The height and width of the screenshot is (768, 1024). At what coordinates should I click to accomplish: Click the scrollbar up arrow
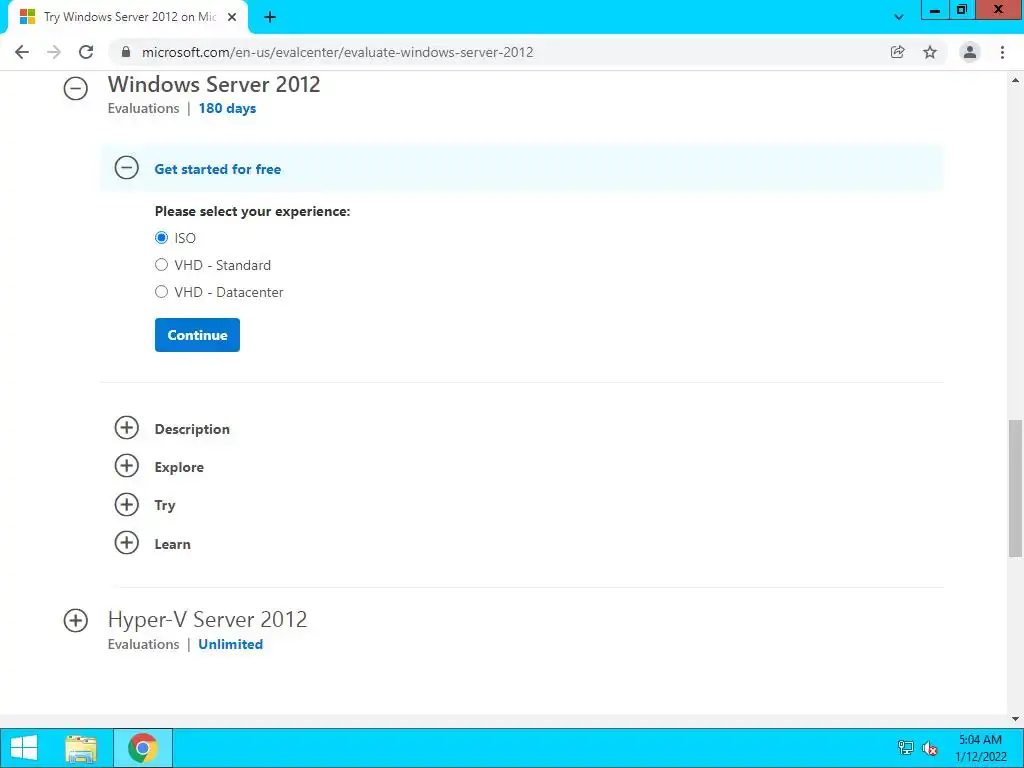coord(1015,80)
